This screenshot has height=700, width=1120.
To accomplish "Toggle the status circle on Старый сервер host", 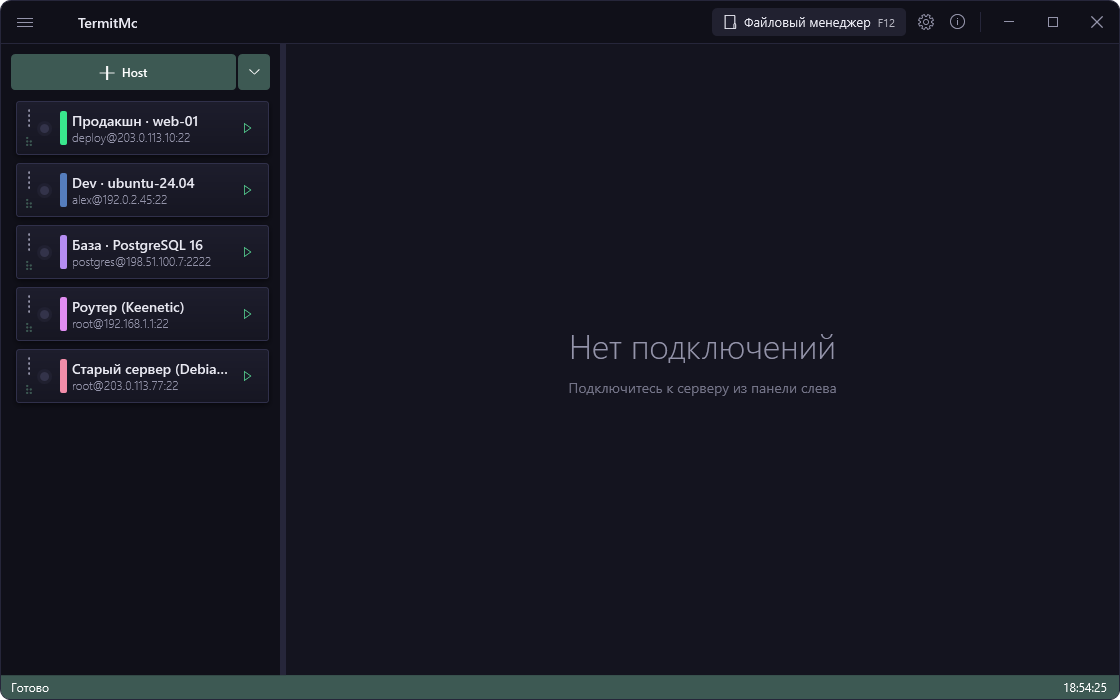I will [44, 376].
